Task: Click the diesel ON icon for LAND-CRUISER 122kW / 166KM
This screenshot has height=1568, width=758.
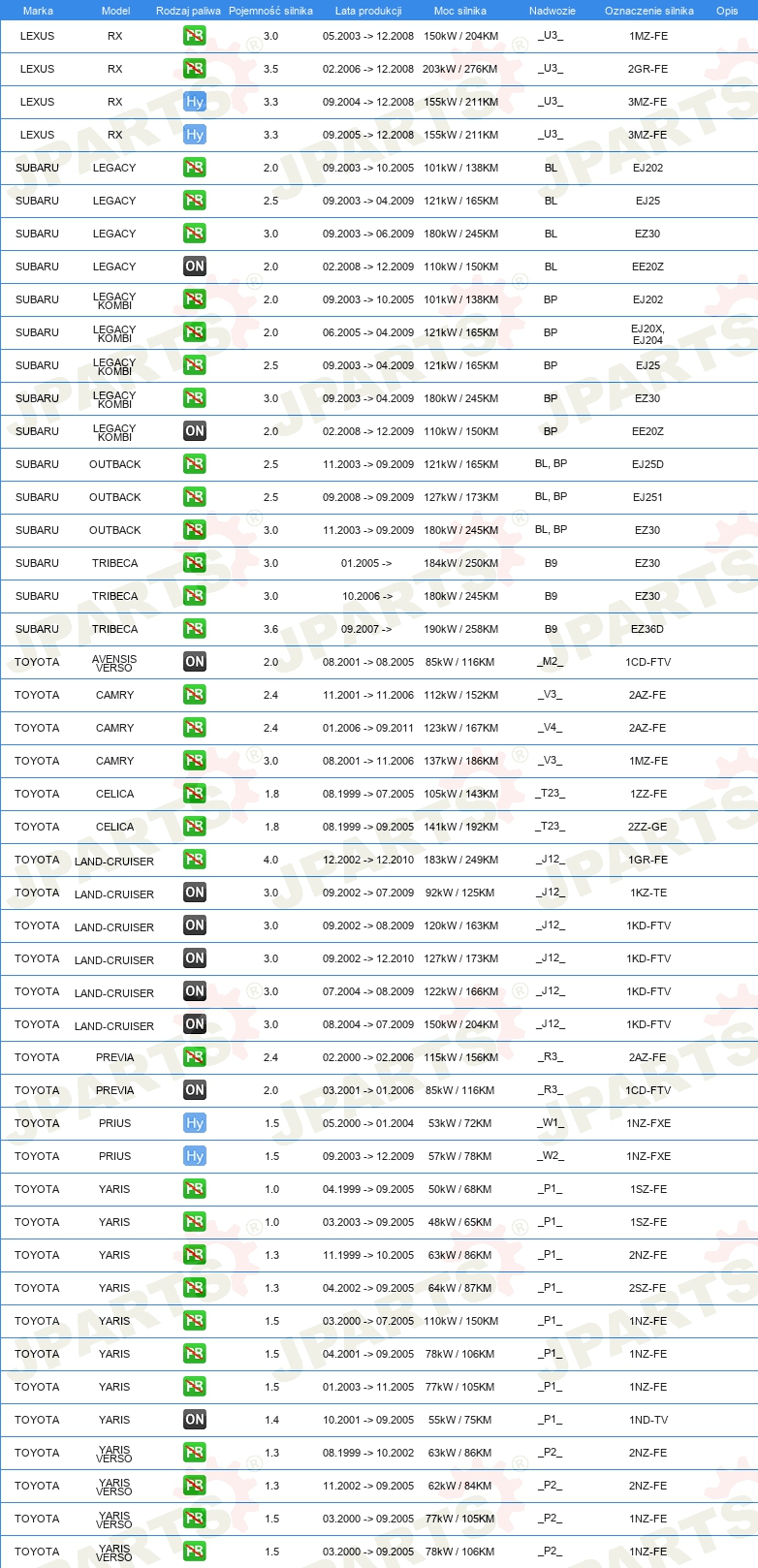Action: click(195, 991)
